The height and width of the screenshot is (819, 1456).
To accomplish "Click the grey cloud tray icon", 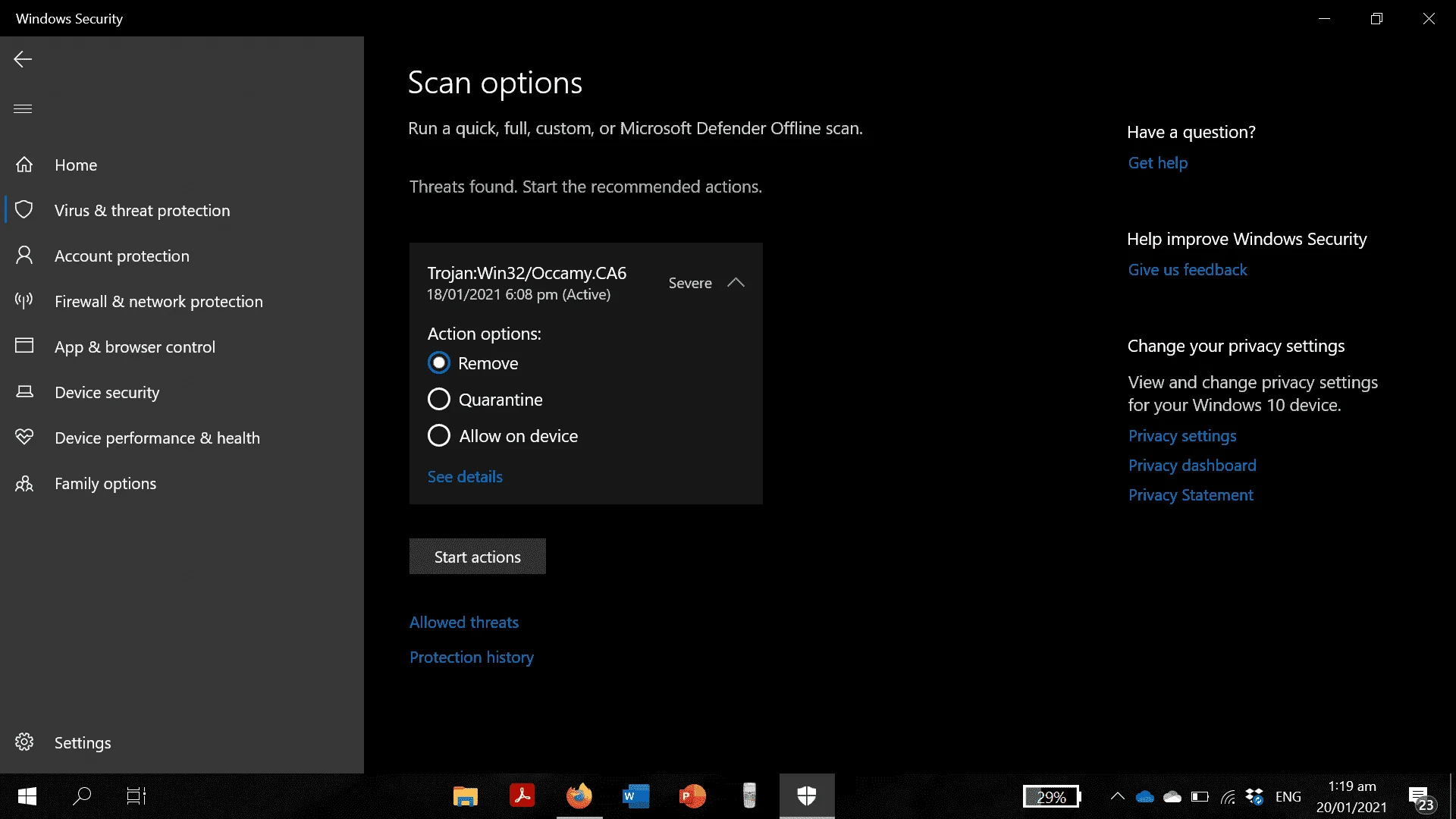I will [1172, 797].
